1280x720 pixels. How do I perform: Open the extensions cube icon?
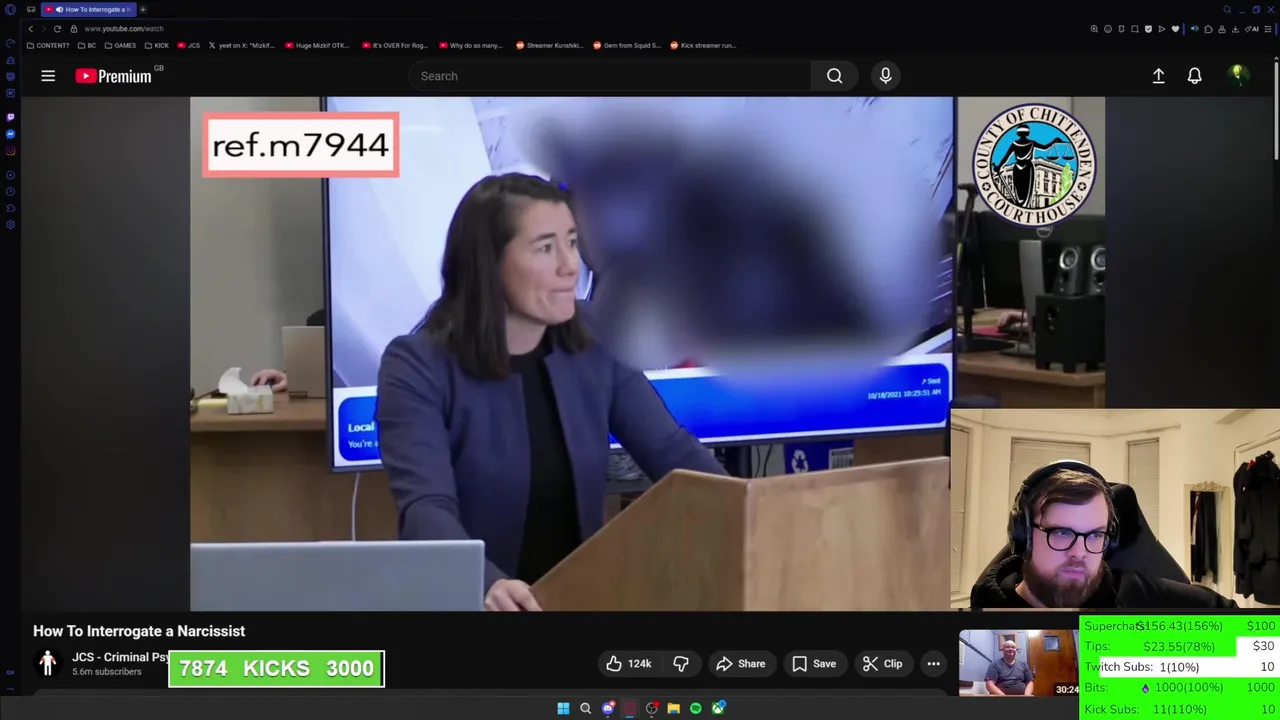[x=1208, y=29]
